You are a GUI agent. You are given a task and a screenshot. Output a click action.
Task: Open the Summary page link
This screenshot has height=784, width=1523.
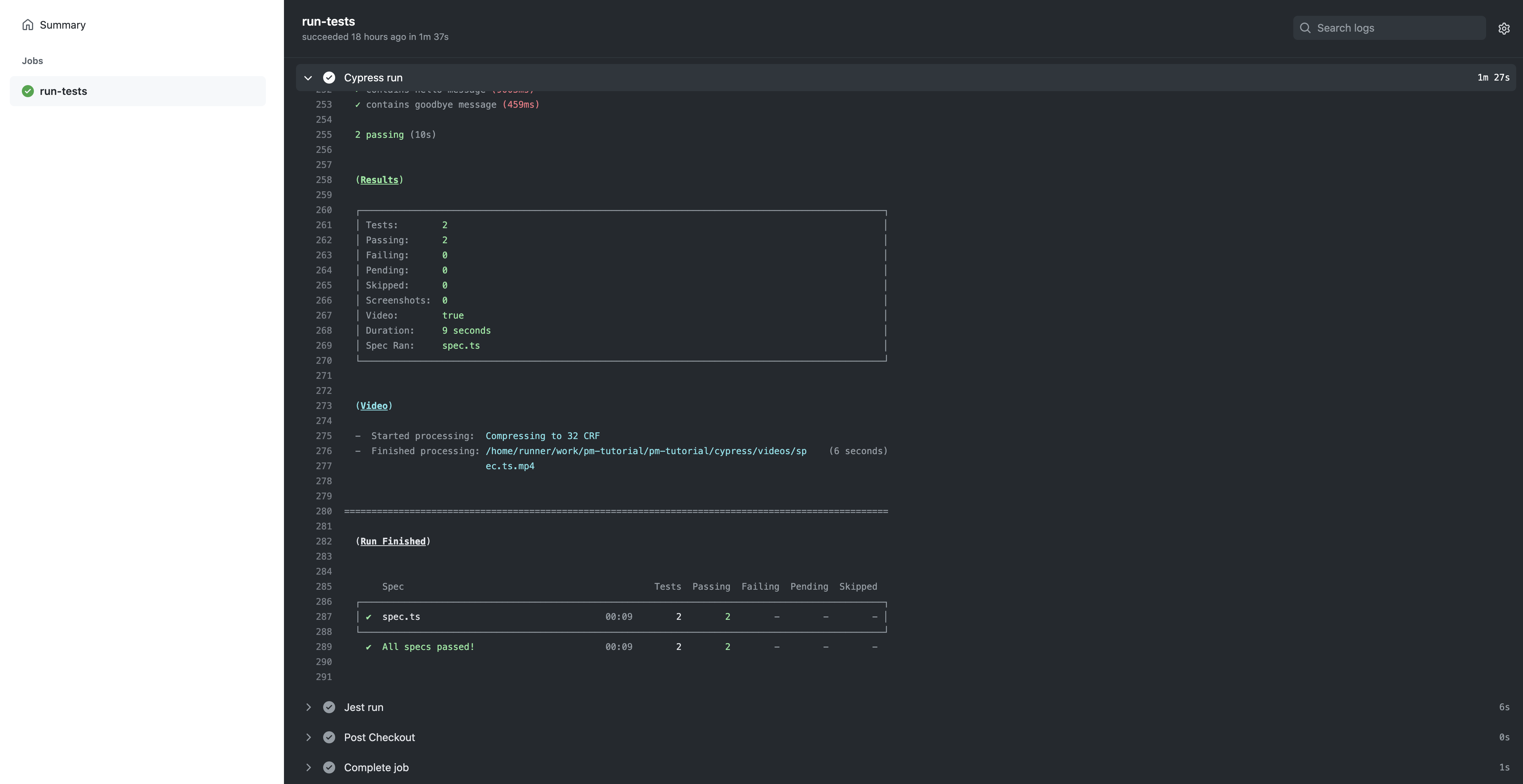[63, 25]
